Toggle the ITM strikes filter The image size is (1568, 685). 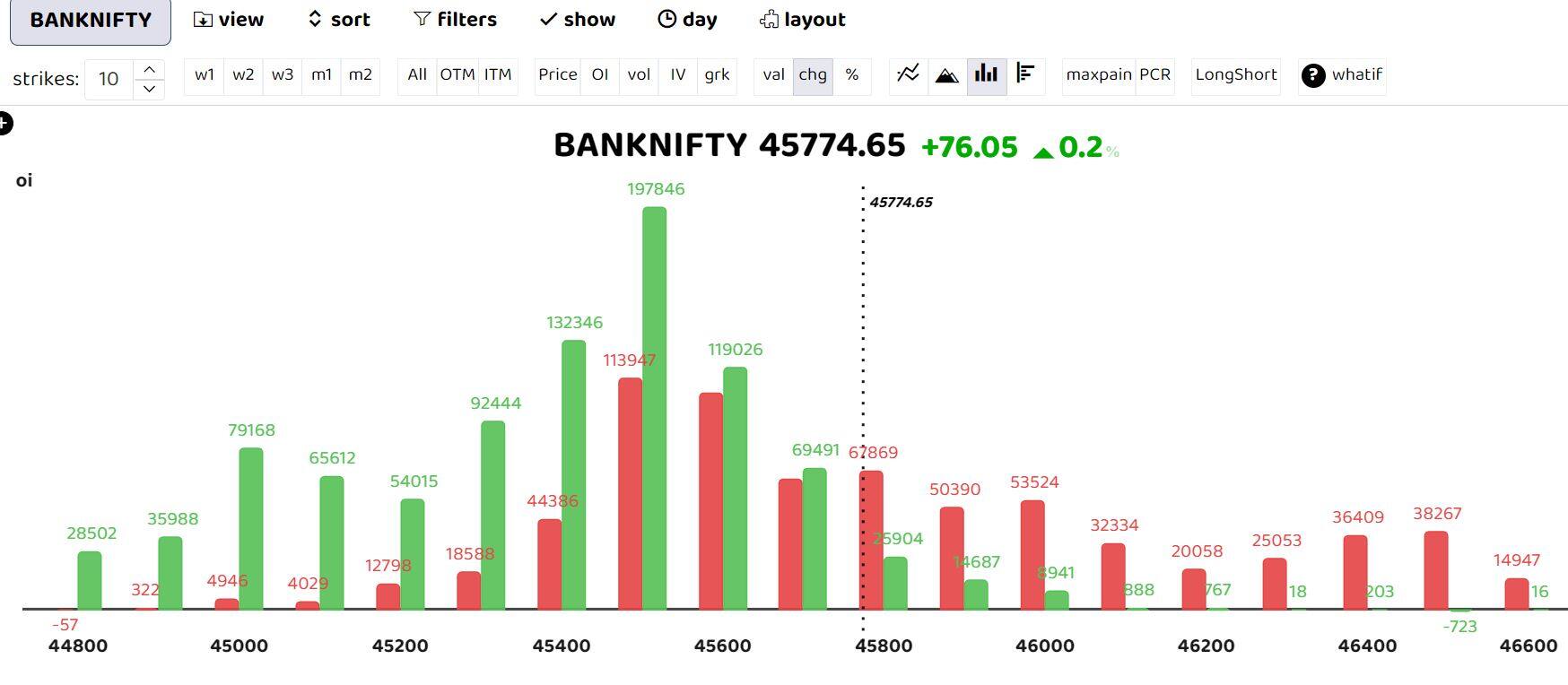pos(498,75)
